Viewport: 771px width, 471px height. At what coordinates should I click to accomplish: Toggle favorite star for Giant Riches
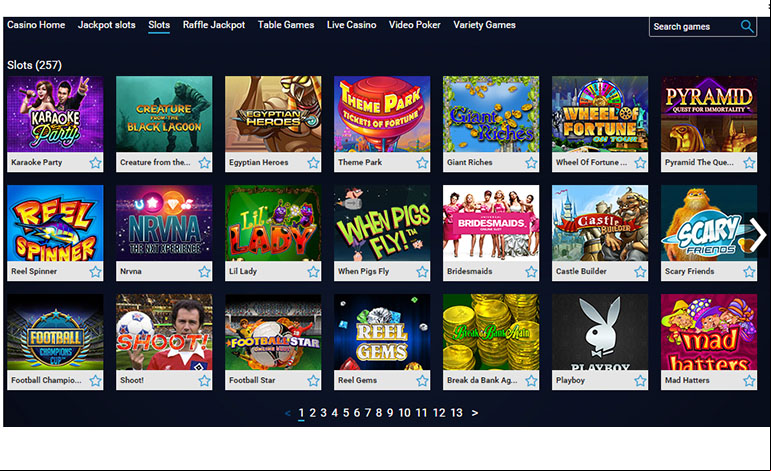[531, 163]
